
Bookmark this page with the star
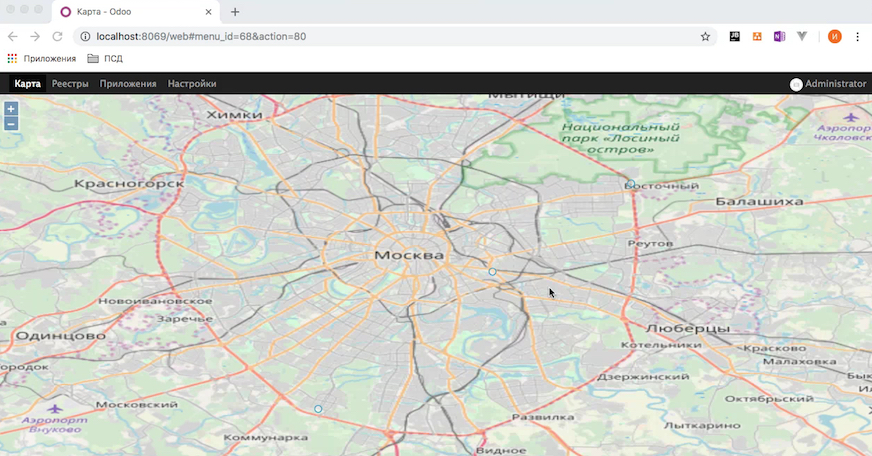705,37
